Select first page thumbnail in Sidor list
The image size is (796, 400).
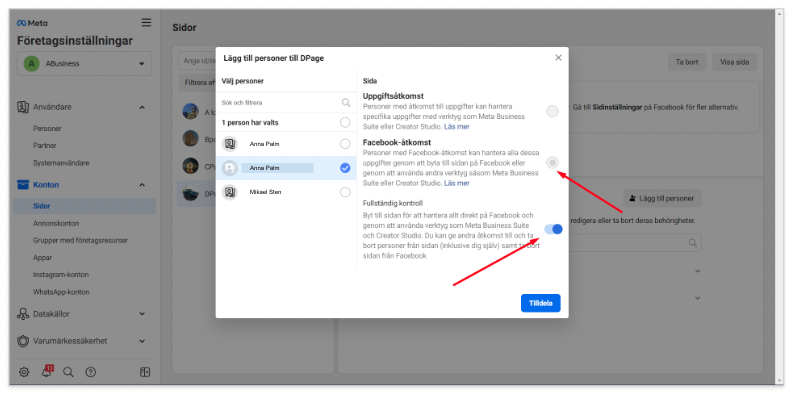(x=191, y=111)
